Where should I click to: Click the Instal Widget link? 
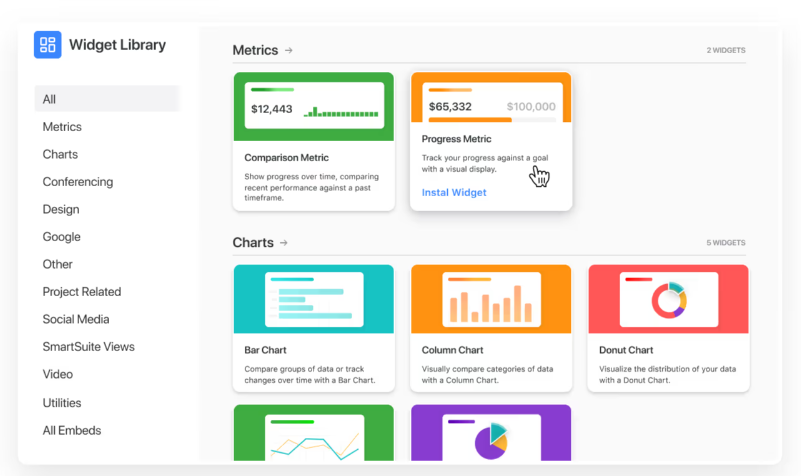tap(454, 193)
